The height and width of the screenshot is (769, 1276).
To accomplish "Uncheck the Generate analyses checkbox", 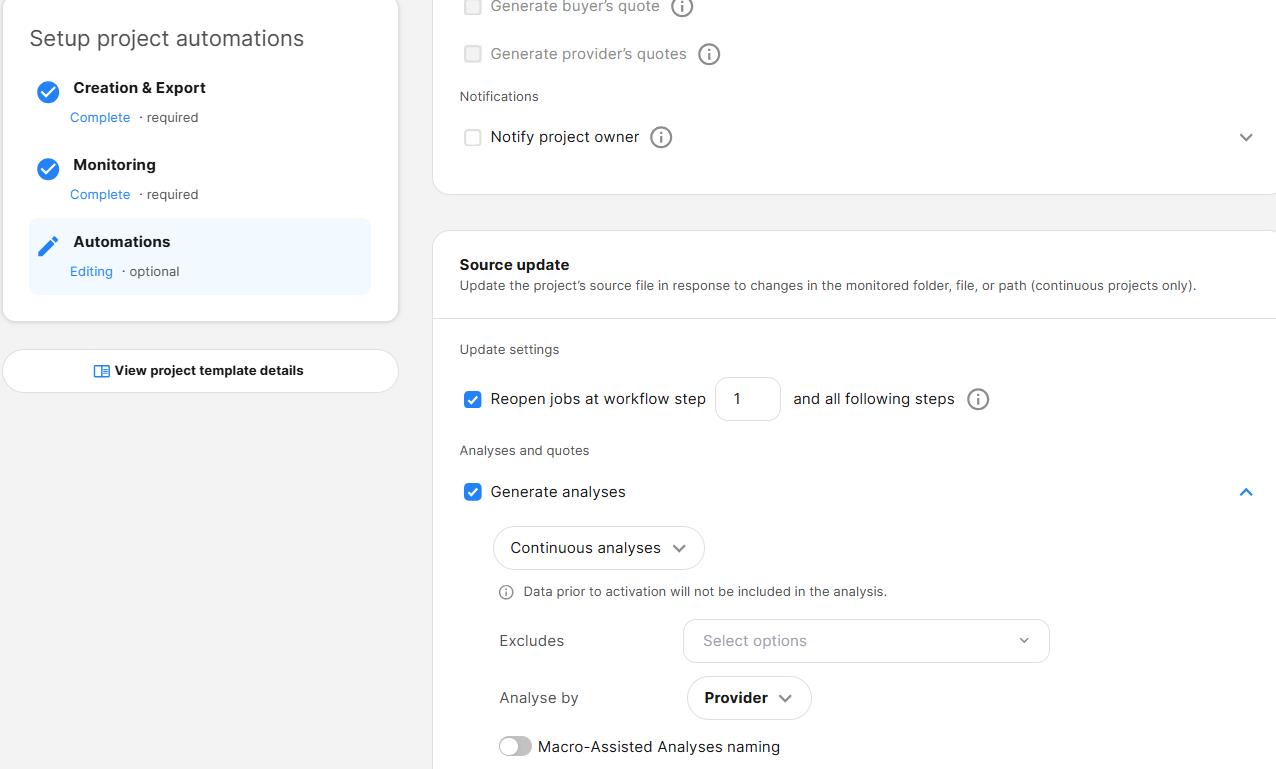I will tap(473, 492).
